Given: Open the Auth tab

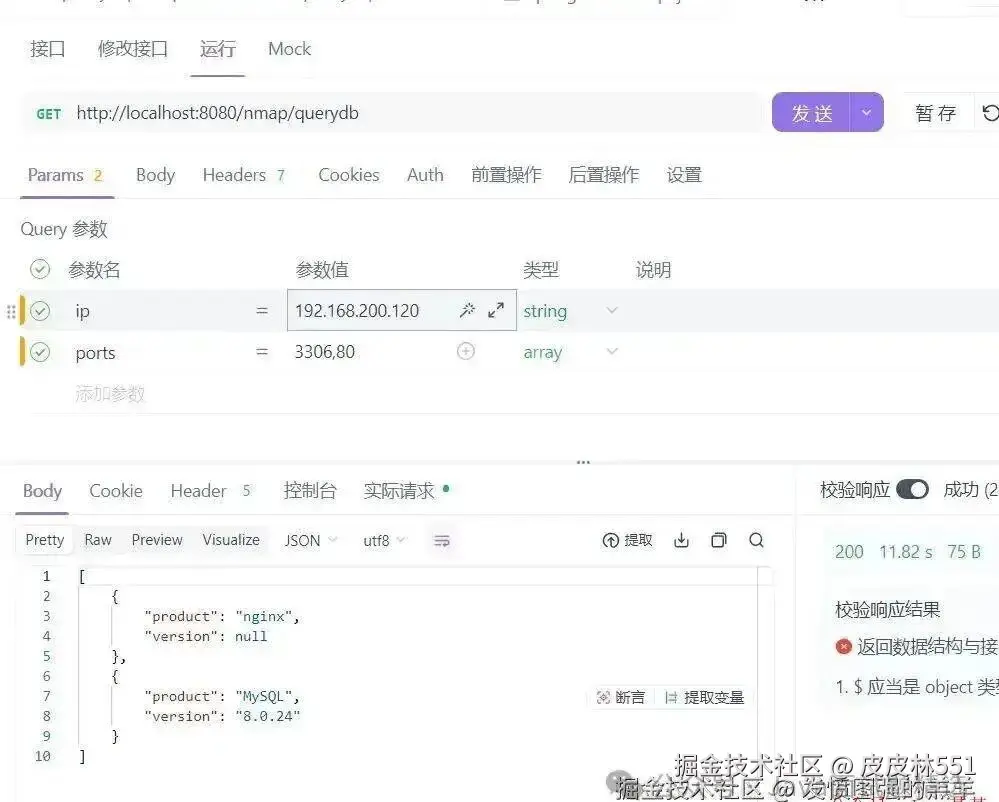Looking at the screenshot, I should pos(425,175).
